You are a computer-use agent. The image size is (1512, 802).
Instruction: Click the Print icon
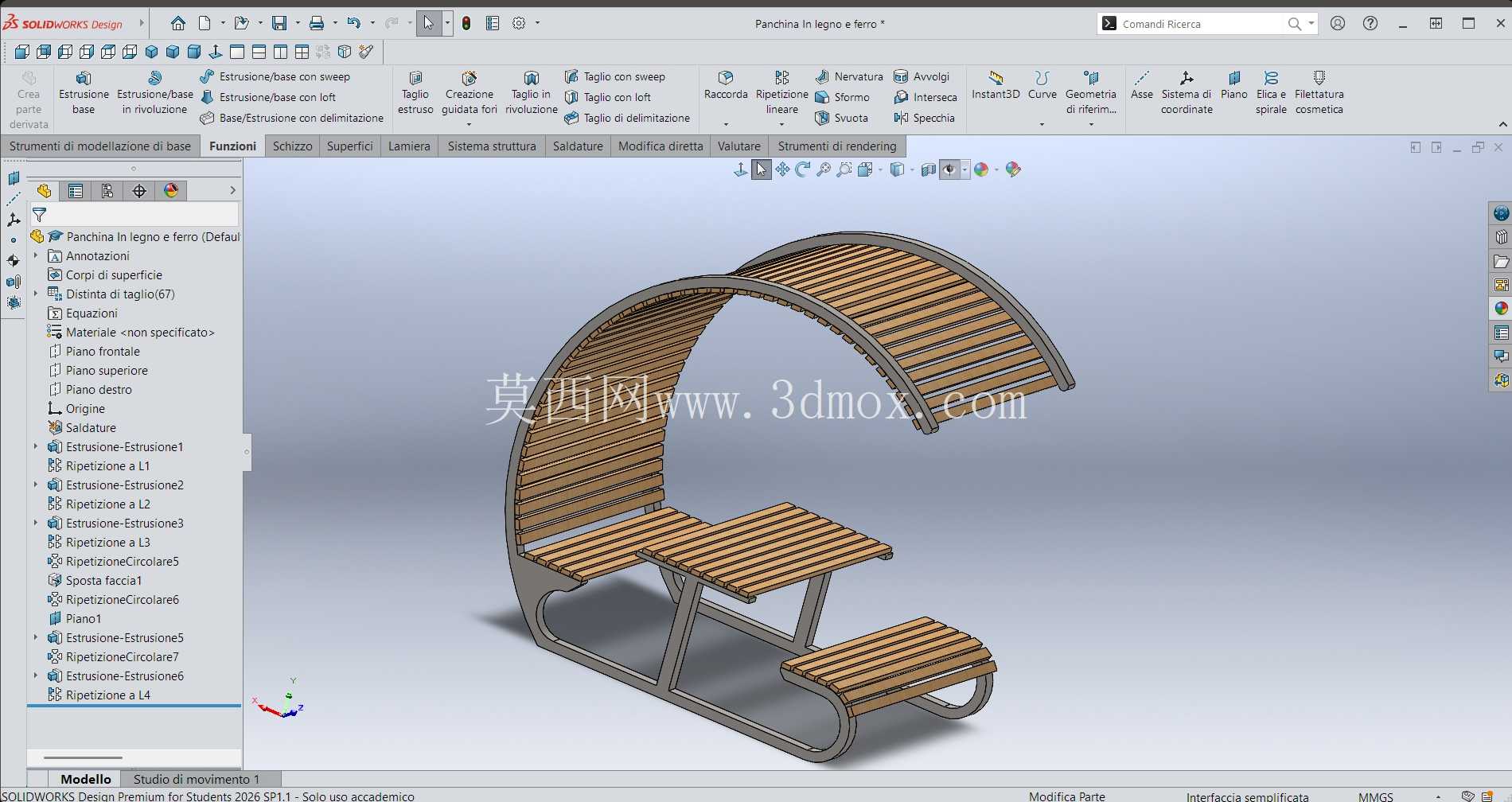317,23
